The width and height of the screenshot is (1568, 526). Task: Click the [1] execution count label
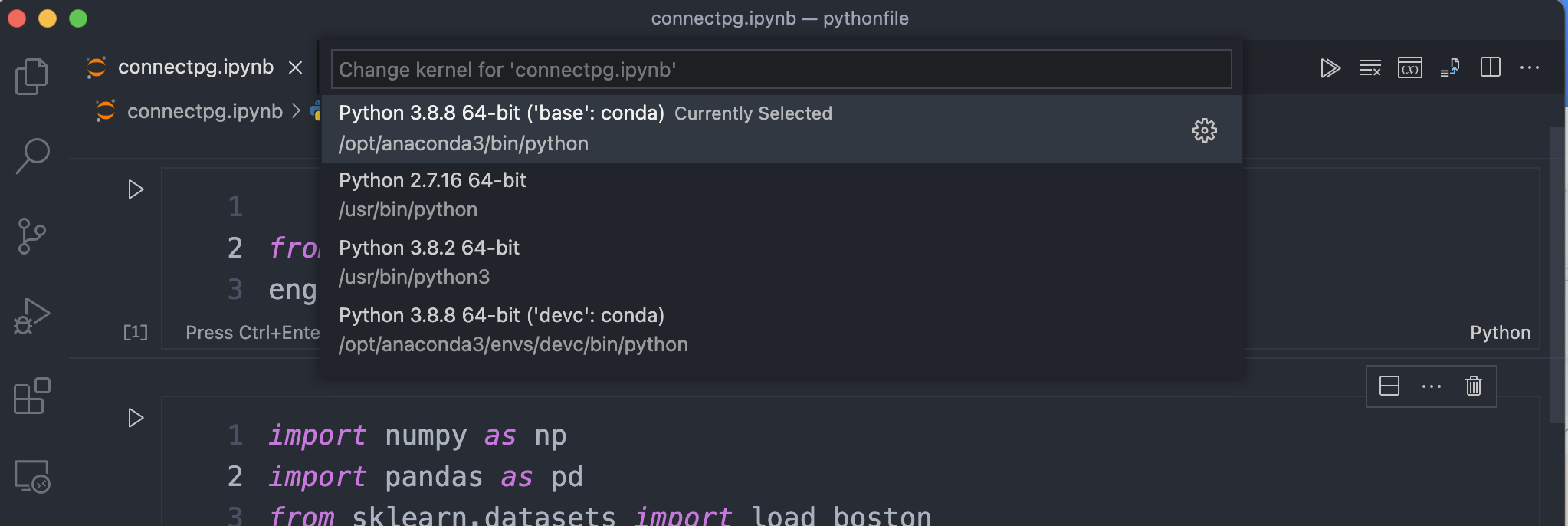click(x=135, y=332)
